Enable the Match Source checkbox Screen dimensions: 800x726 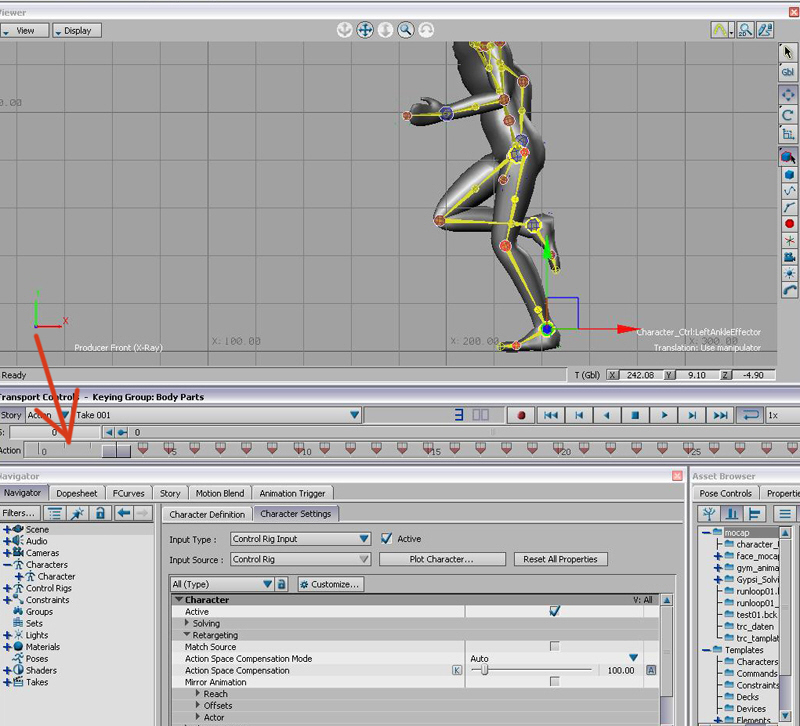555,647
